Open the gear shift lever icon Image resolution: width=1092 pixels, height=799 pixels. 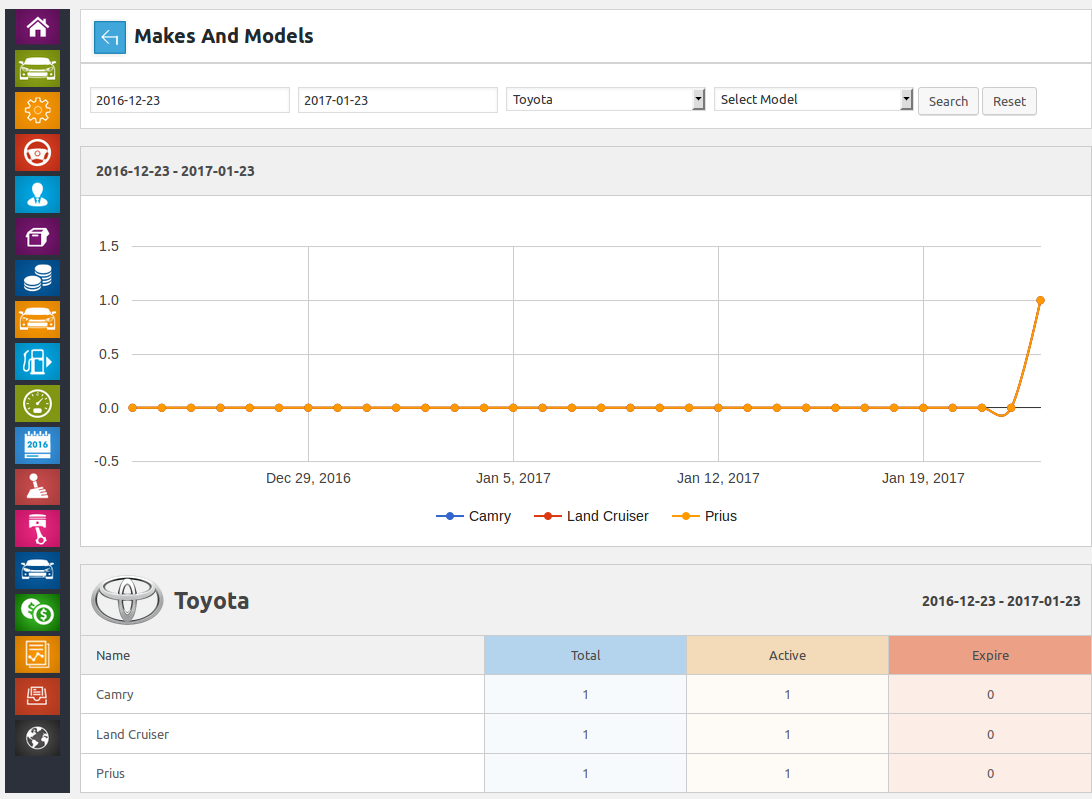click(x=38, y=487)
